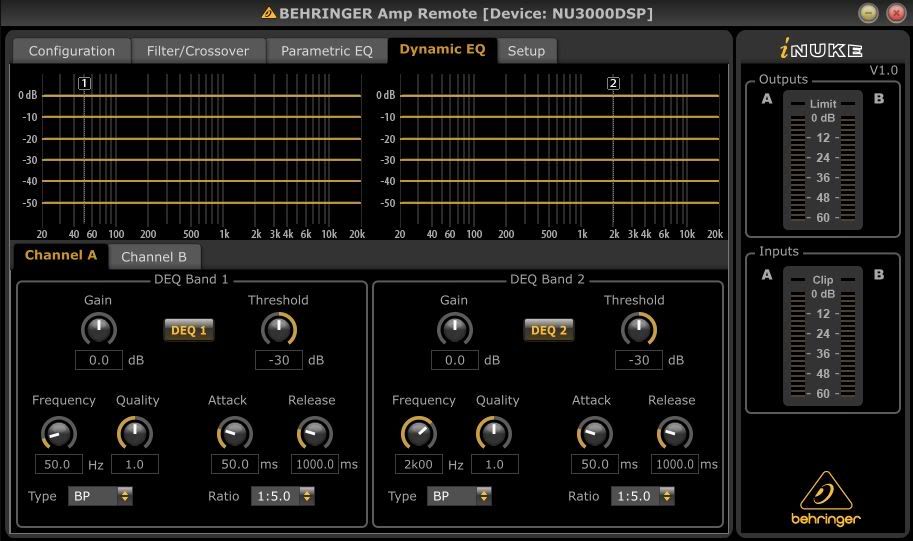The height and width of the screenshot is (541, 913).
Task: Click the DEQ Band 1 Release 1000.0 field
Action: coord(314,464)
